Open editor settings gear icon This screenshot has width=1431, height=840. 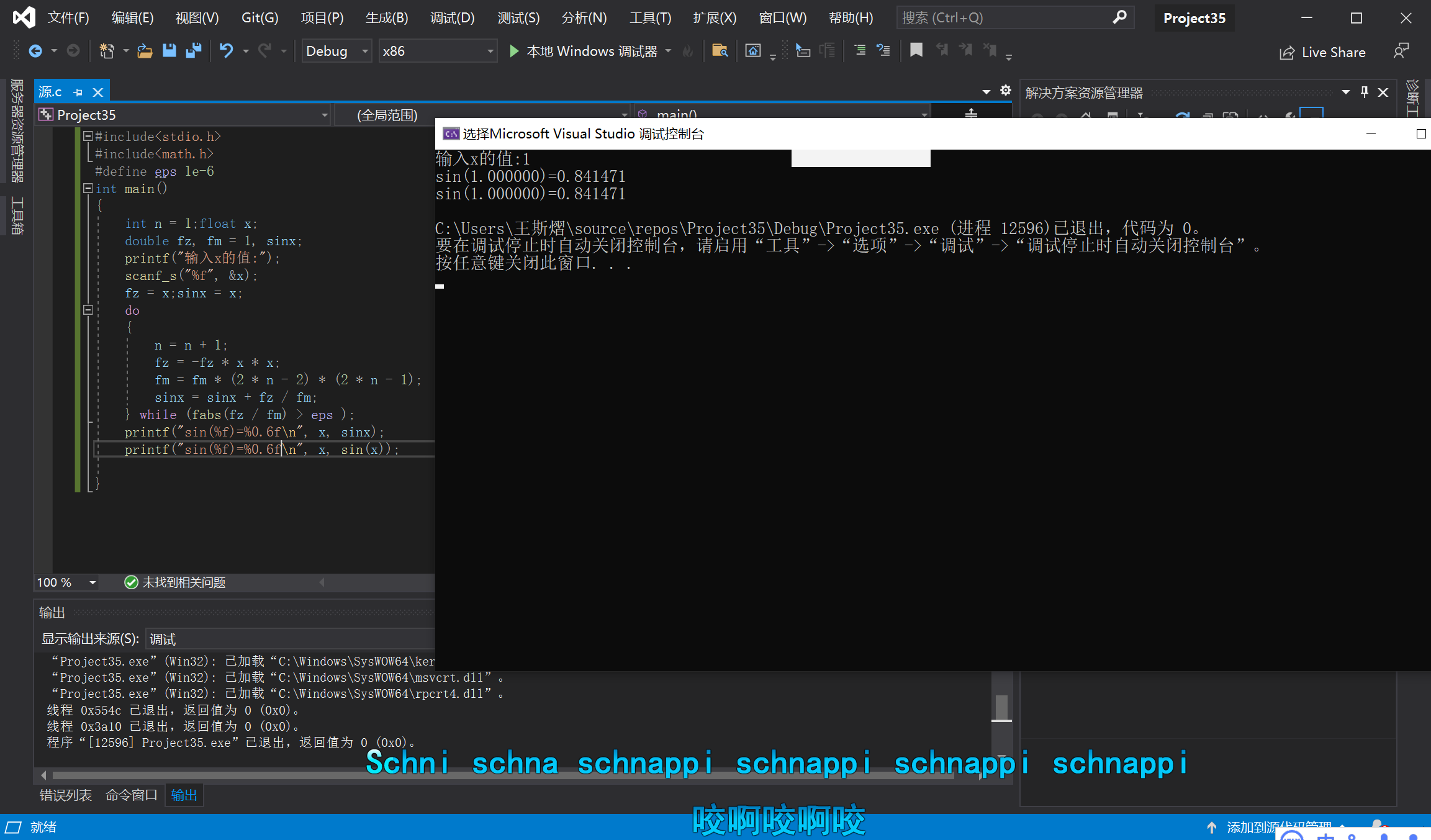point(1006,91)
